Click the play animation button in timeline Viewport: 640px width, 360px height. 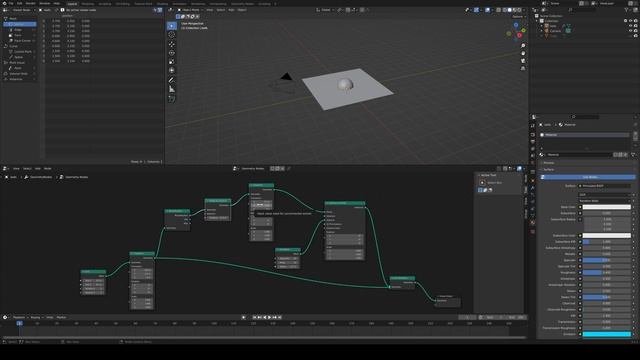269,317
